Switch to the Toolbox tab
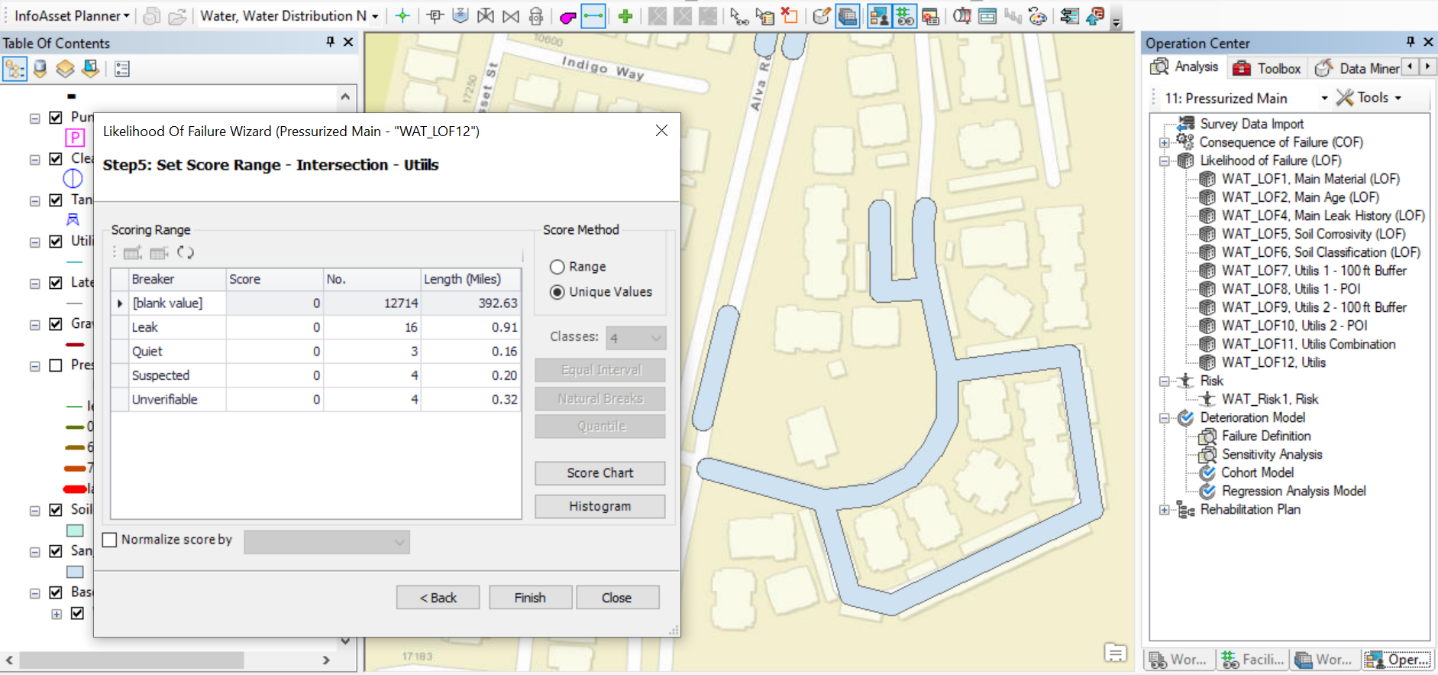Screen dimensions: 1438x675 click(1267, 68)
